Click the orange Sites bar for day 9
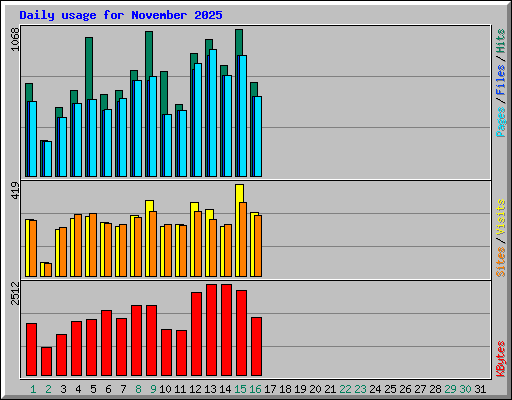The width and height of the screenshot is (512, 400). pyautogui.click(x=153, y=244)
